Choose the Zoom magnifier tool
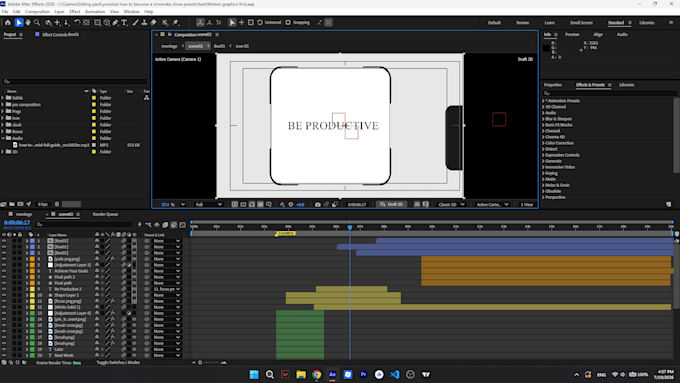The width and height of the screenshot is (680, 383). pos(37,23)
